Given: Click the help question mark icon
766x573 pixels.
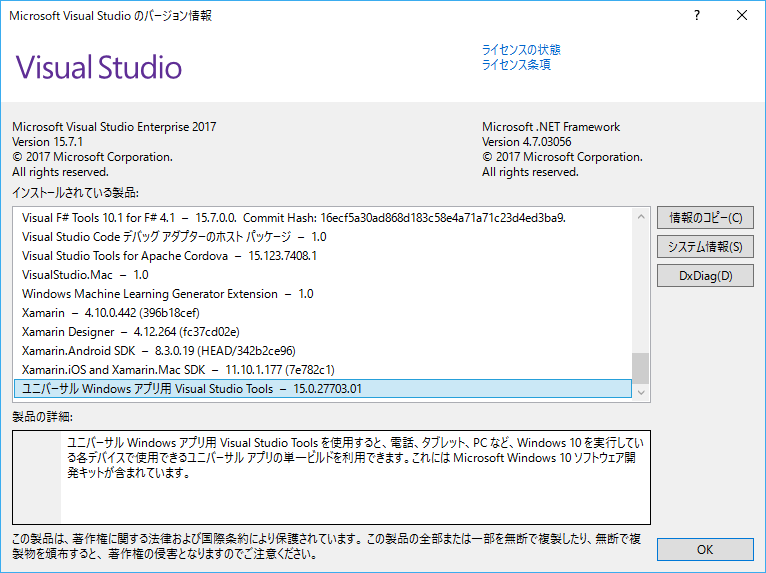Looking at the screenshot, I should coord(697,16).
